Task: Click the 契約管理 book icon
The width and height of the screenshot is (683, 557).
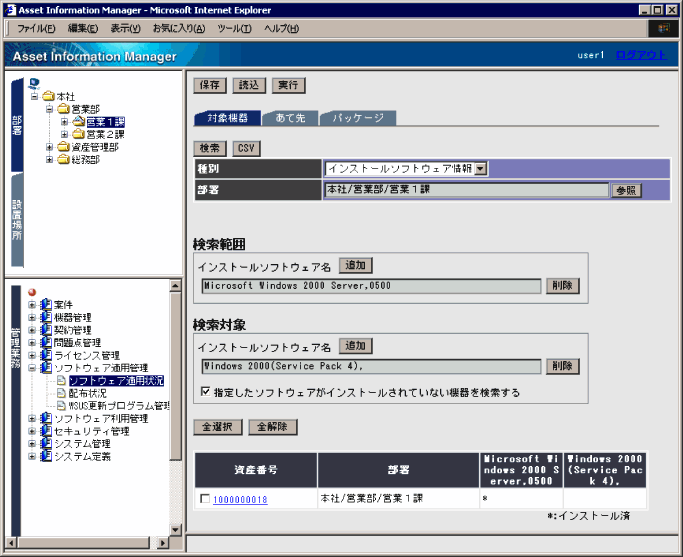Action: [x=46, y=330]
